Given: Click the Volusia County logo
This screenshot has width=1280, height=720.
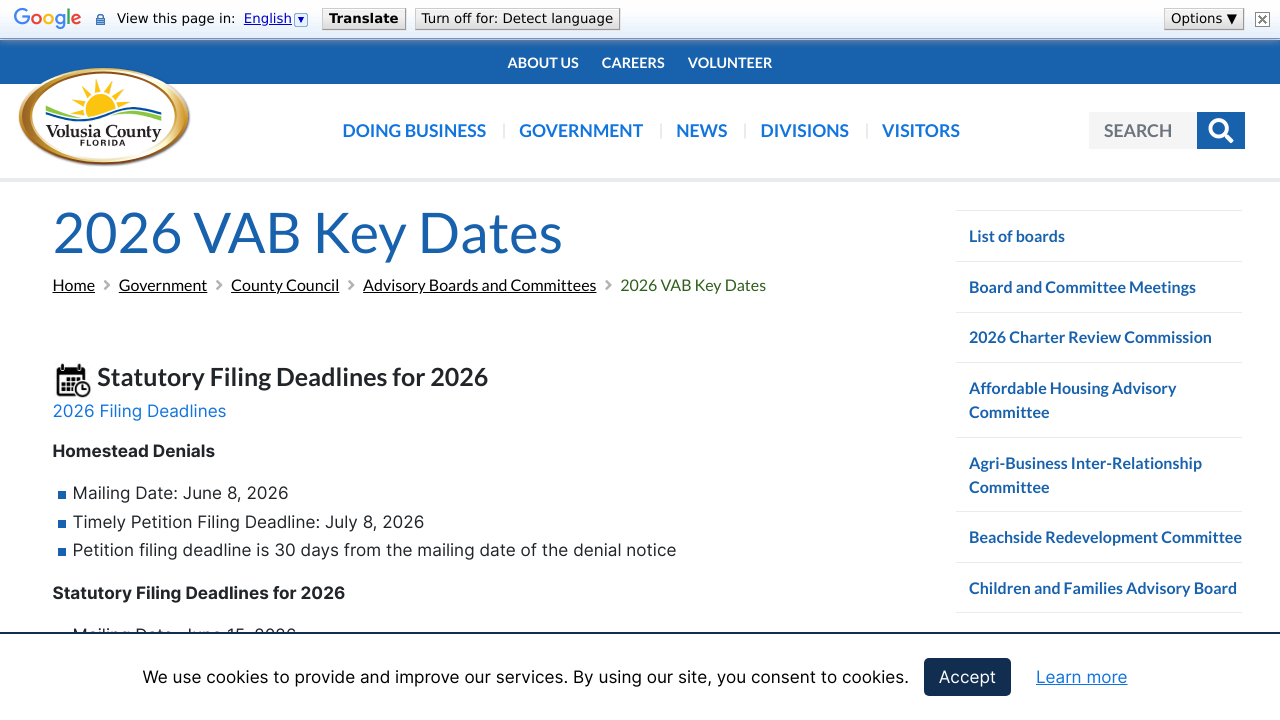Looking at the screenshot, I should coord(104,117).
